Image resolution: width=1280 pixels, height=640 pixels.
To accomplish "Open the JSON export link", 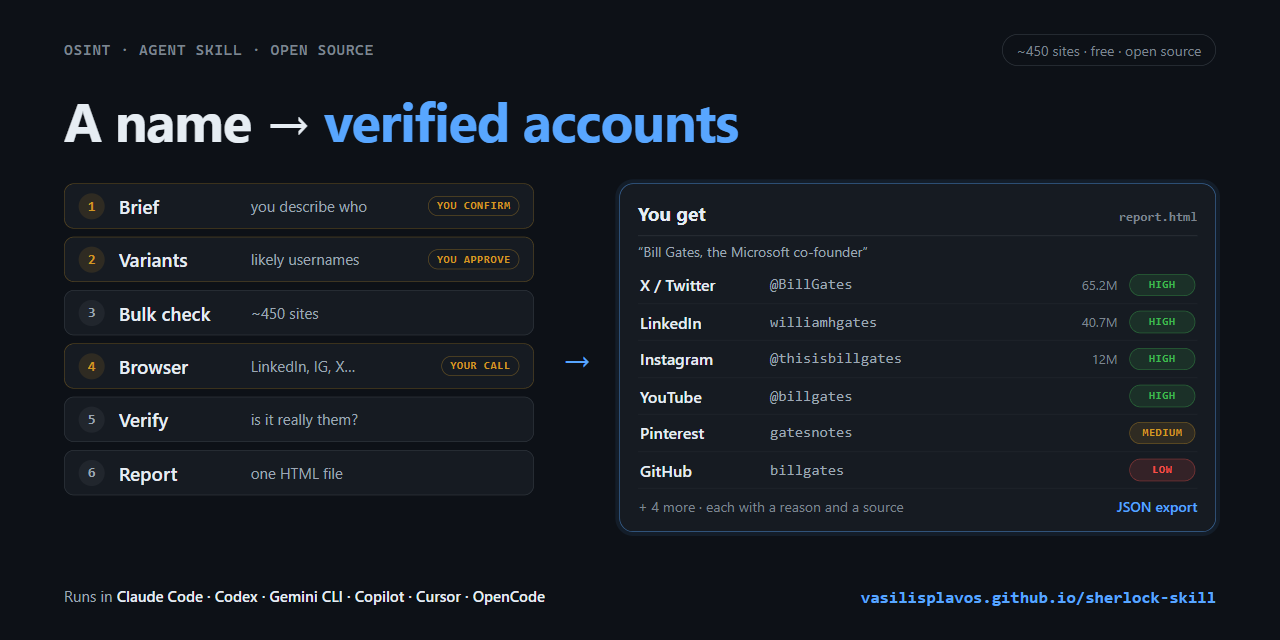I will pos(1157,507).
